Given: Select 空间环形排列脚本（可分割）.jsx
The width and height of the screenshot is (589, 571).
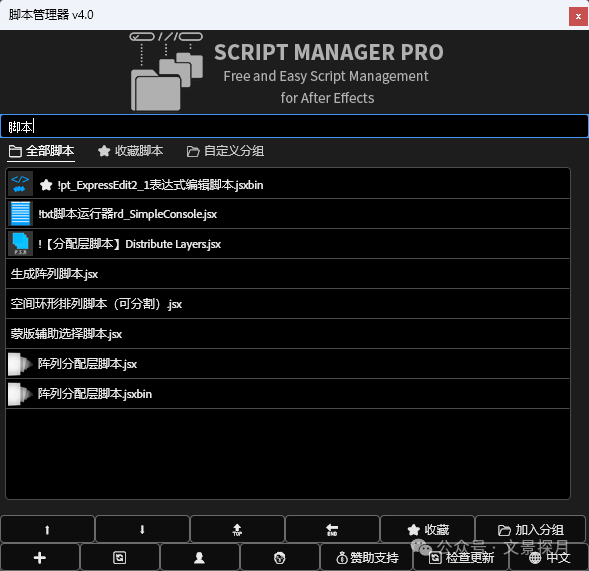Looking at the screenshot, I should 288,304.
